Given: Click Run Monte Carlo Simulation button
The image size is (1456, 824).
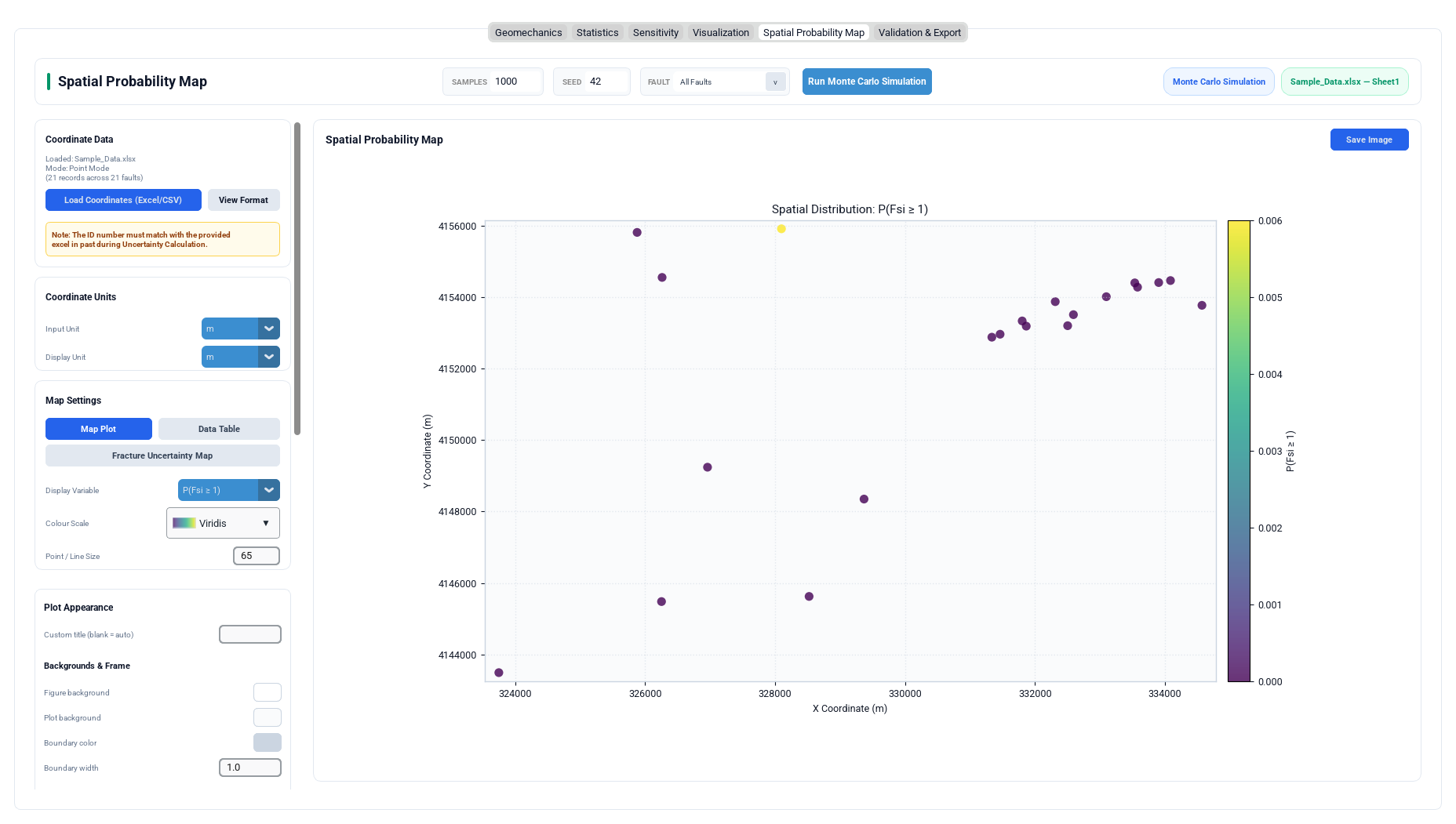Looking at the screenshot, I should click(867, 82).
